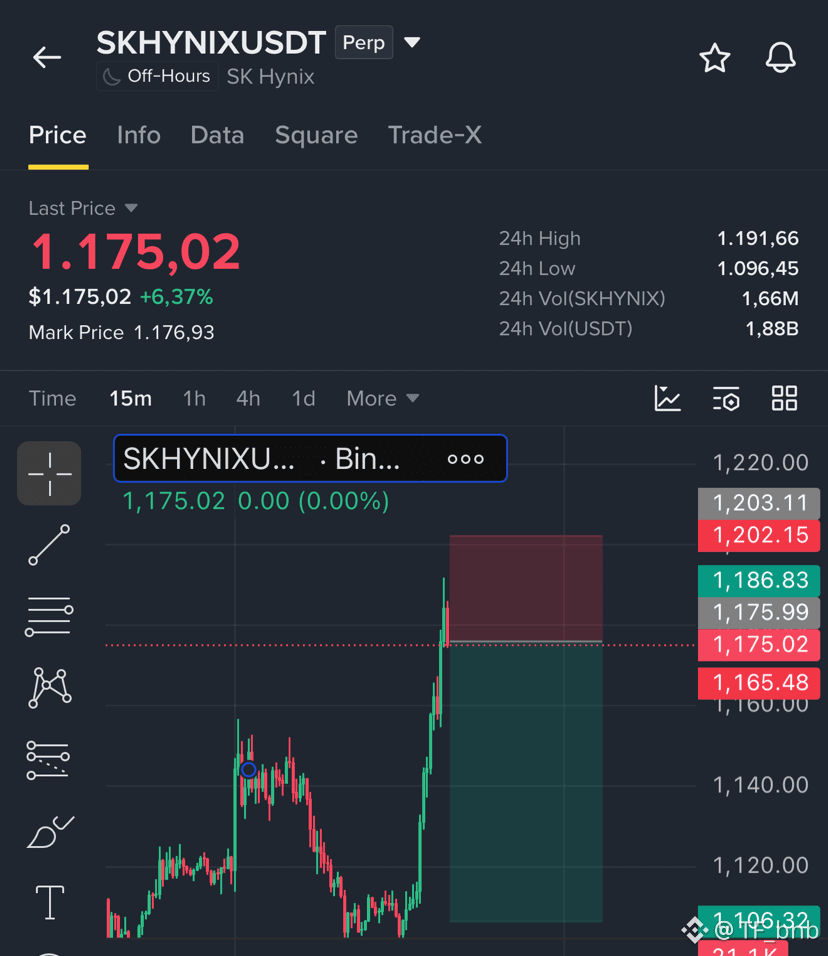Screen dimensions: 828x956
Task: Go back using the arrow icon
Action: 47,57
